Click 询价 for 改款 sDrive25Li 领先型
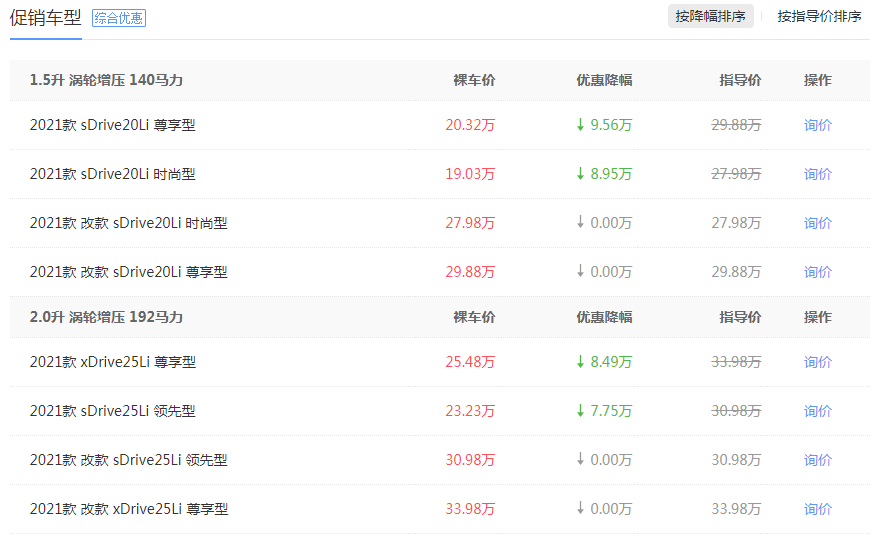Image resolution: width=889 pixels, height=539 pixels. pyautogui.click(x=818, y=460)
